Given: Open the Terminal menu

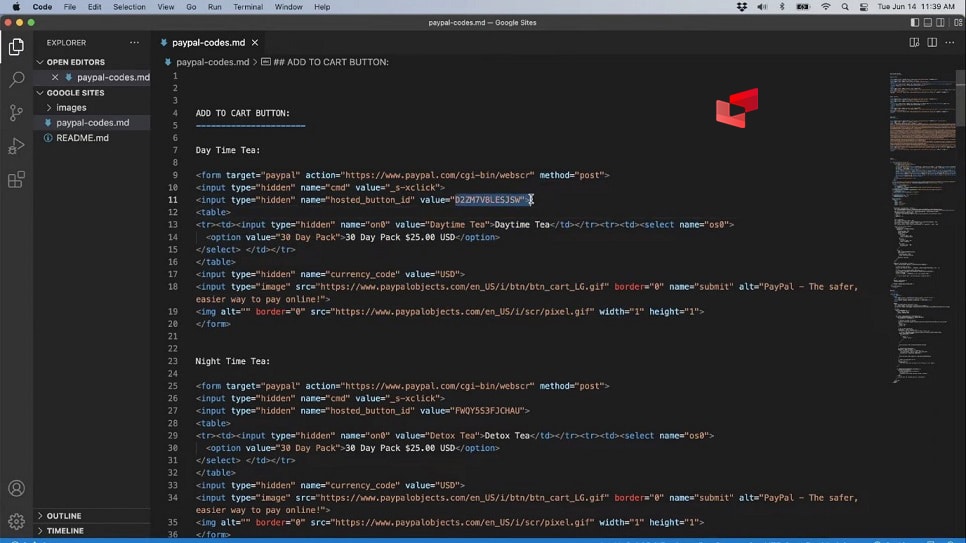Looking at the screenshot, I should click(x=248, y=7).
